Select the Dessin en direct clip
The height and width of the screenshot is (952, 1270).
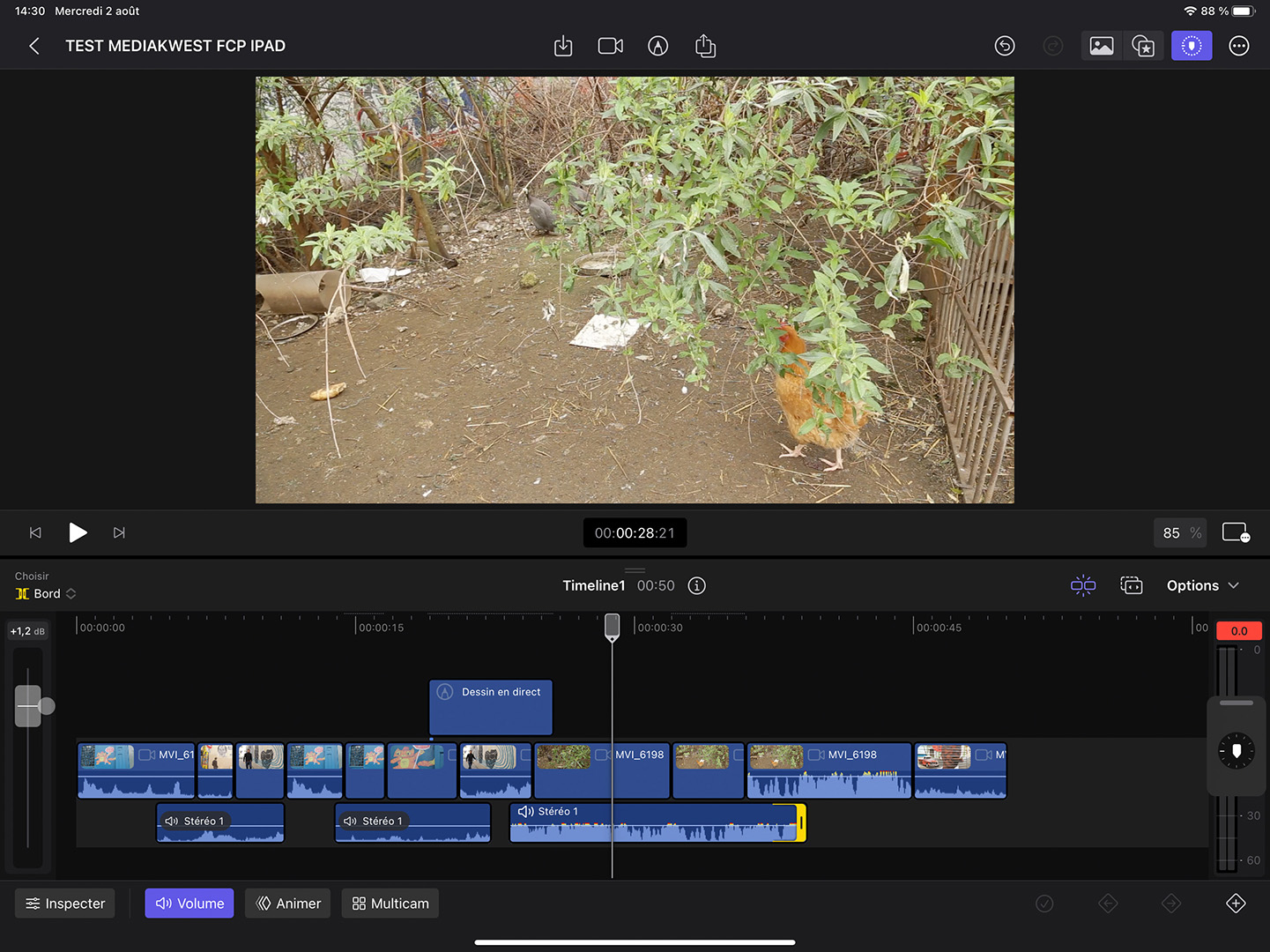[x=491, y=707]
